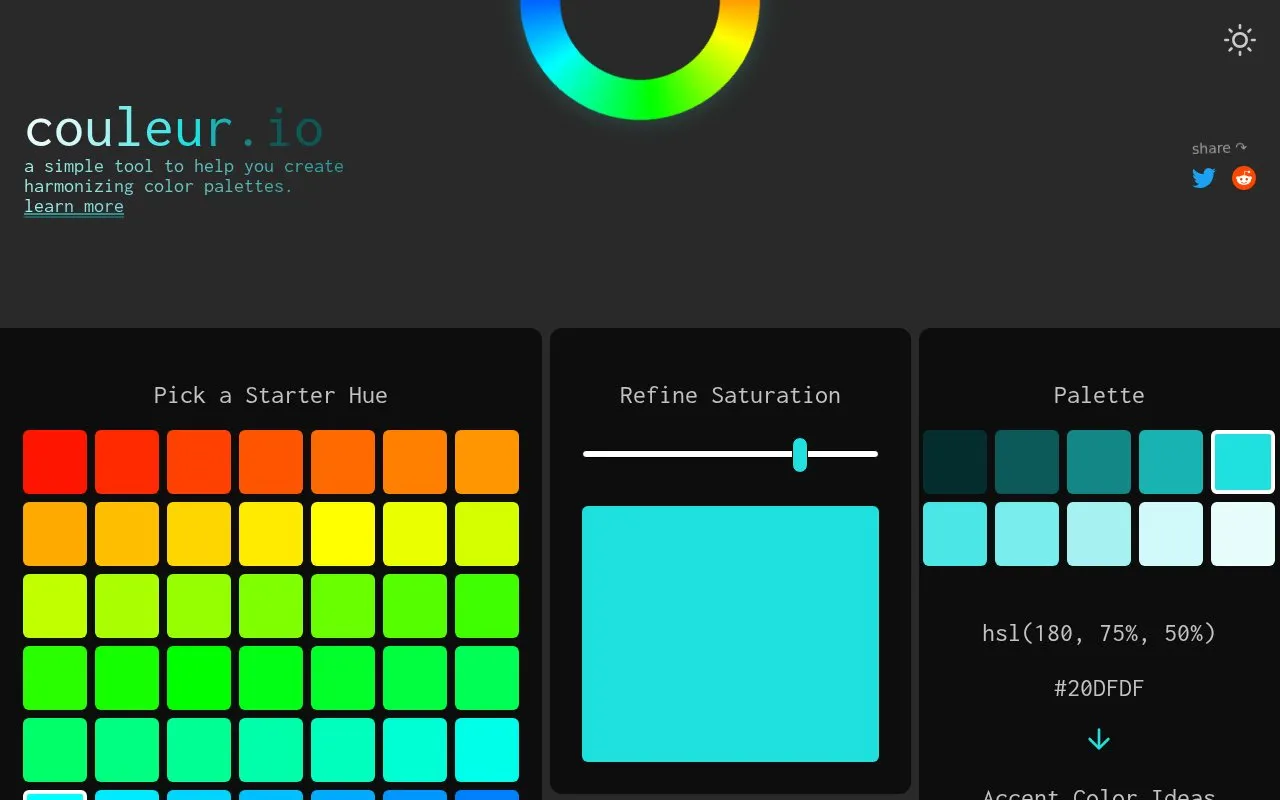1280x800 pixels.
Task: Select the darkest teal swatch in the Palette
Action: (x=955, y=462)
